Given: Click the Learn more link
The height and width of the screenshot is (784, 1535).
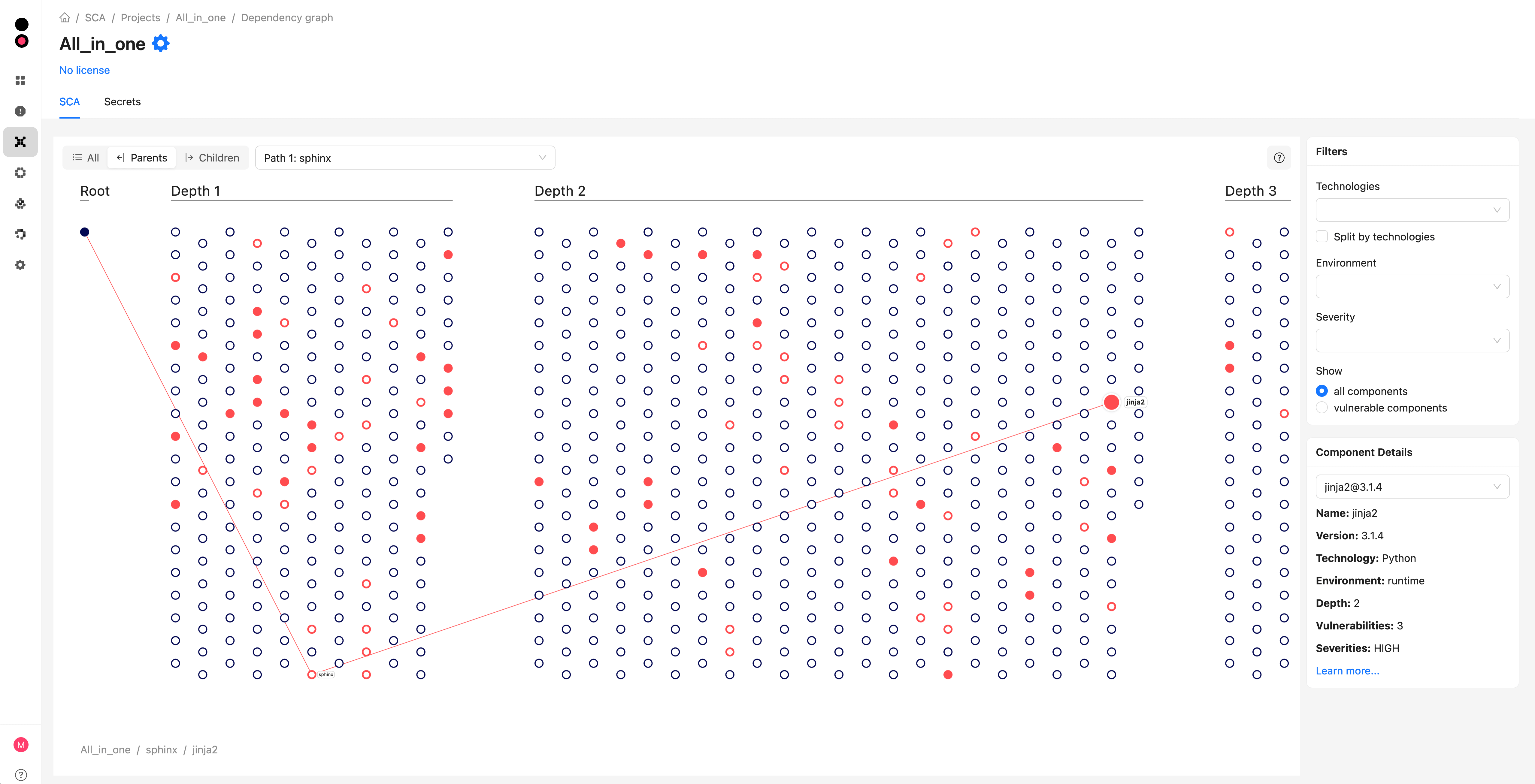Looking at the screenshot, I should tap(1347, 671).
